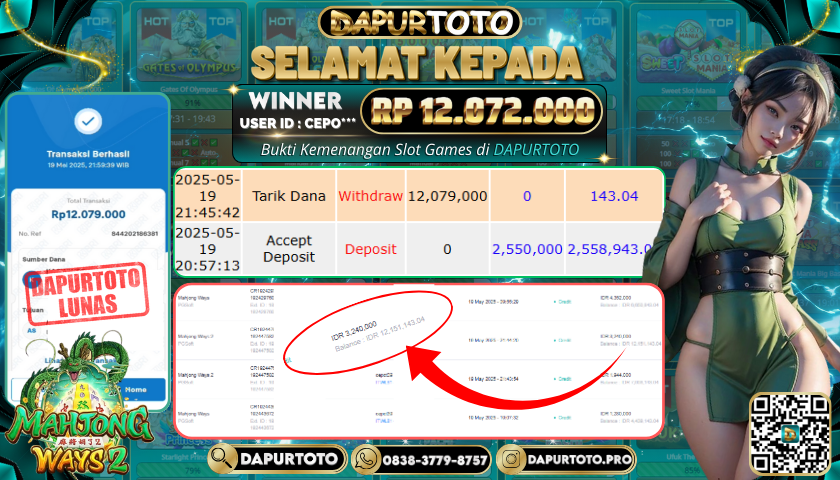Click the DAPURTOTO header logo
Image resolution: width=840 pixels, height=480 pixels.
point(420,22)
